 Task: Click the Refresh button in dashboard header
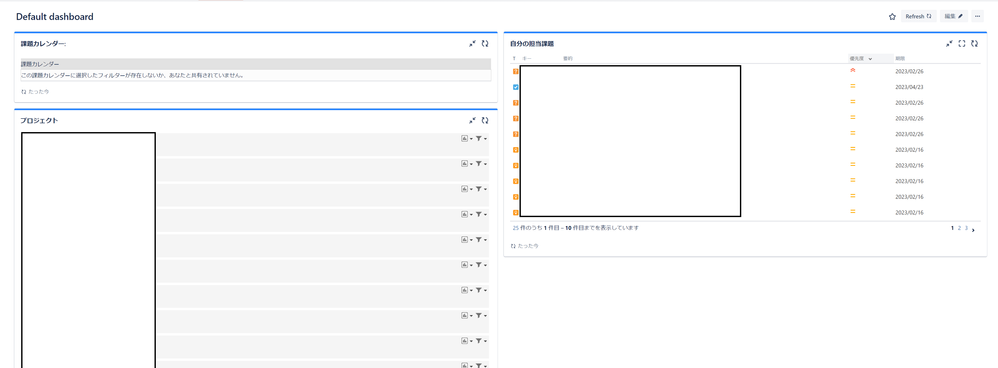pyautogui.click(x=918, y=17)
